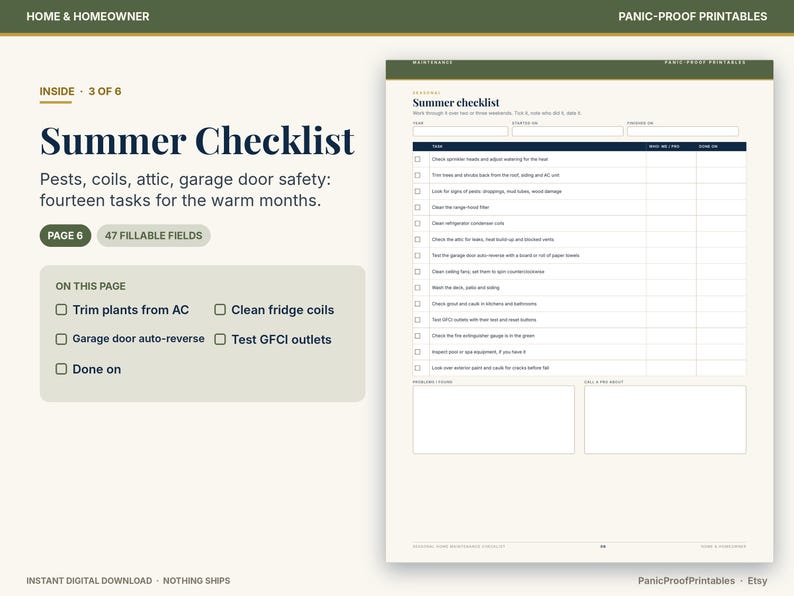794x596 pixels.
Task: Tick box for Wash the deck, patio and siding
Action: [x=418, y=288]
